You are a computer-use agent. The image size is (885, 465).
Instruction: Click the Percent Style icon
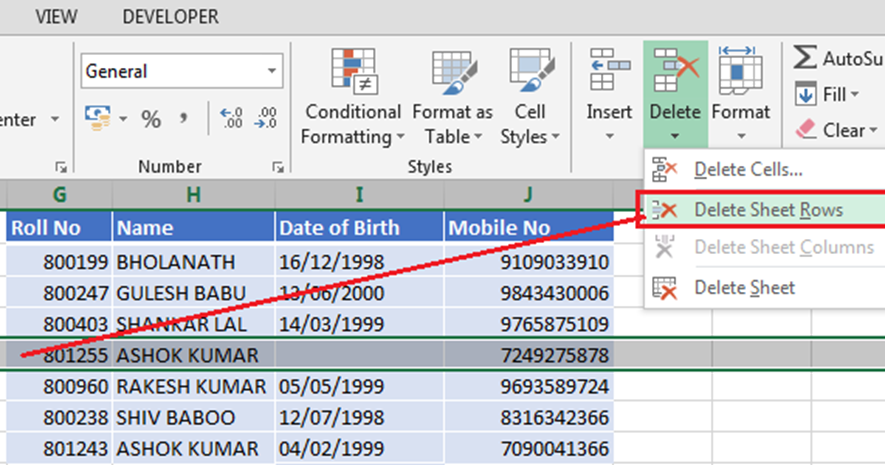(x=151, y=120)
